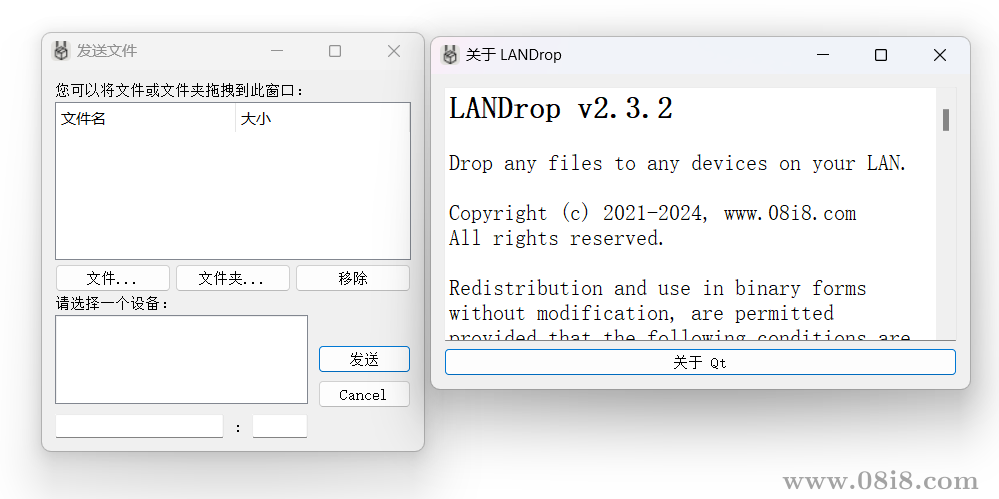Send files with the 发送 button
The image size is (999, 499).
tap(364, 359)
